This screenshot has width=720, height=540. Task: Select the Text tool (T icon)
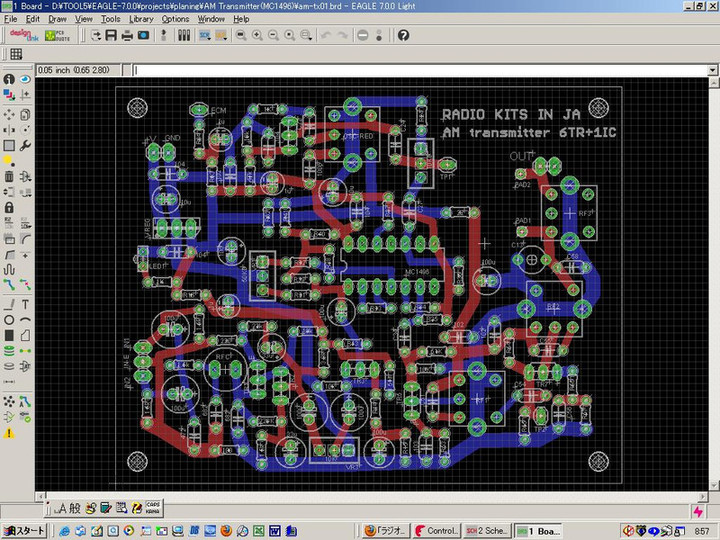25,303
